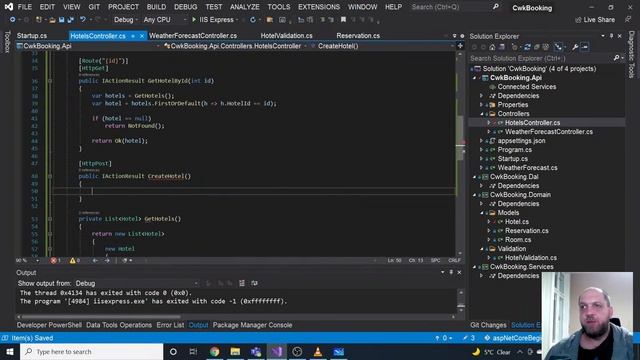Click the split editor icon above the scrollbar
Image resolution: width=640 pixels, height=360 pixels.
pos(460,46)
